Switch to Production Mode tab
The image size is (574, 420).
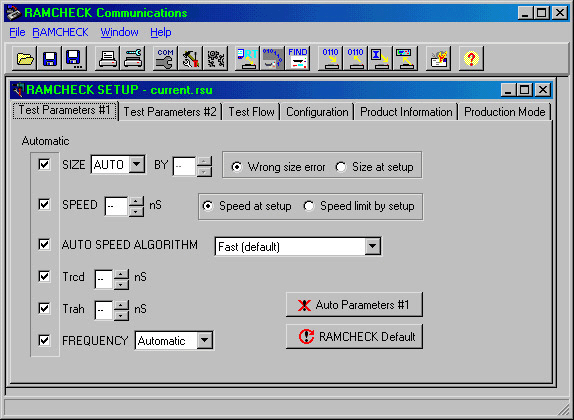[x=504, y=112]
